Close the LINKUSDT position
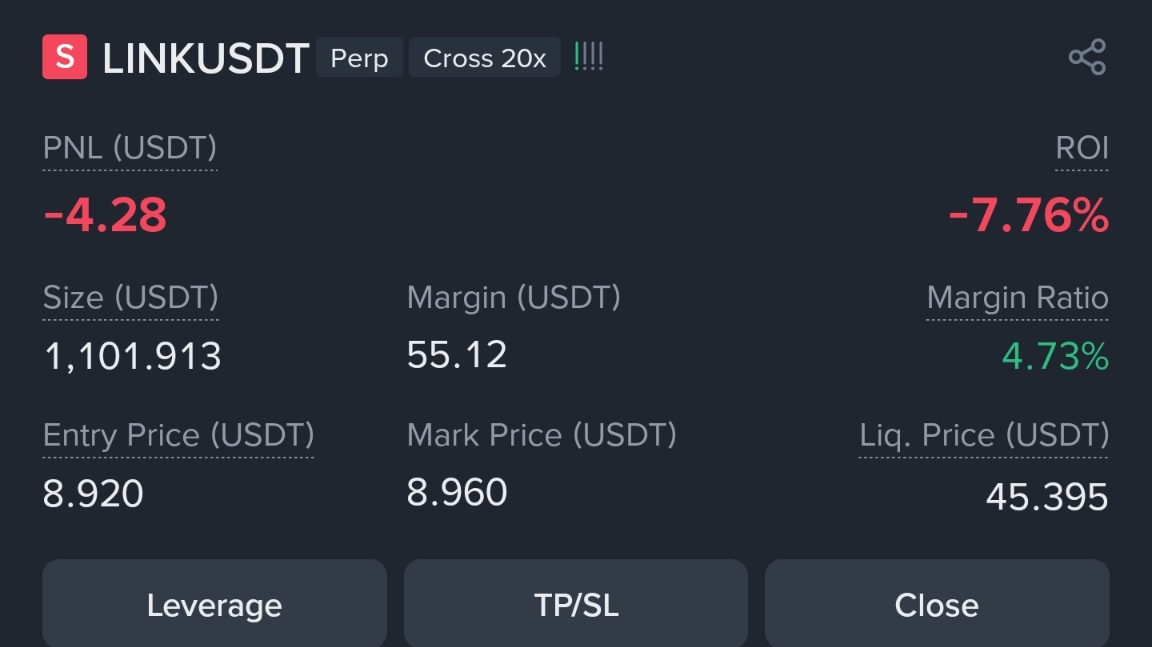 [x=937, y=604]
